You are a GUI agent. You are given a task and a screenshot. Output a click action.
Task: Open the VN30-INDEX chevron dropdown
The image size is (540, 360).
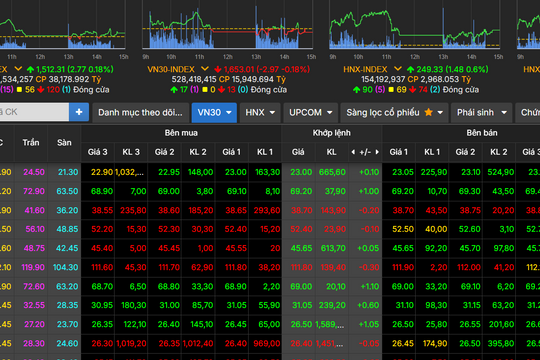click(205, 69)
